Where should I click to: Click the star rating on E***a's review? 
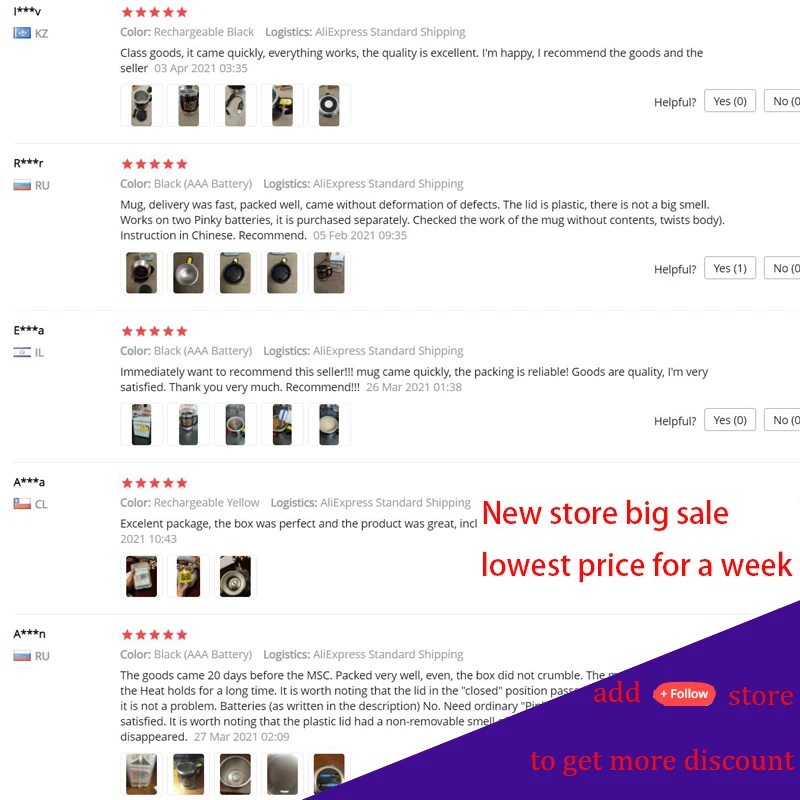[155, 331]
